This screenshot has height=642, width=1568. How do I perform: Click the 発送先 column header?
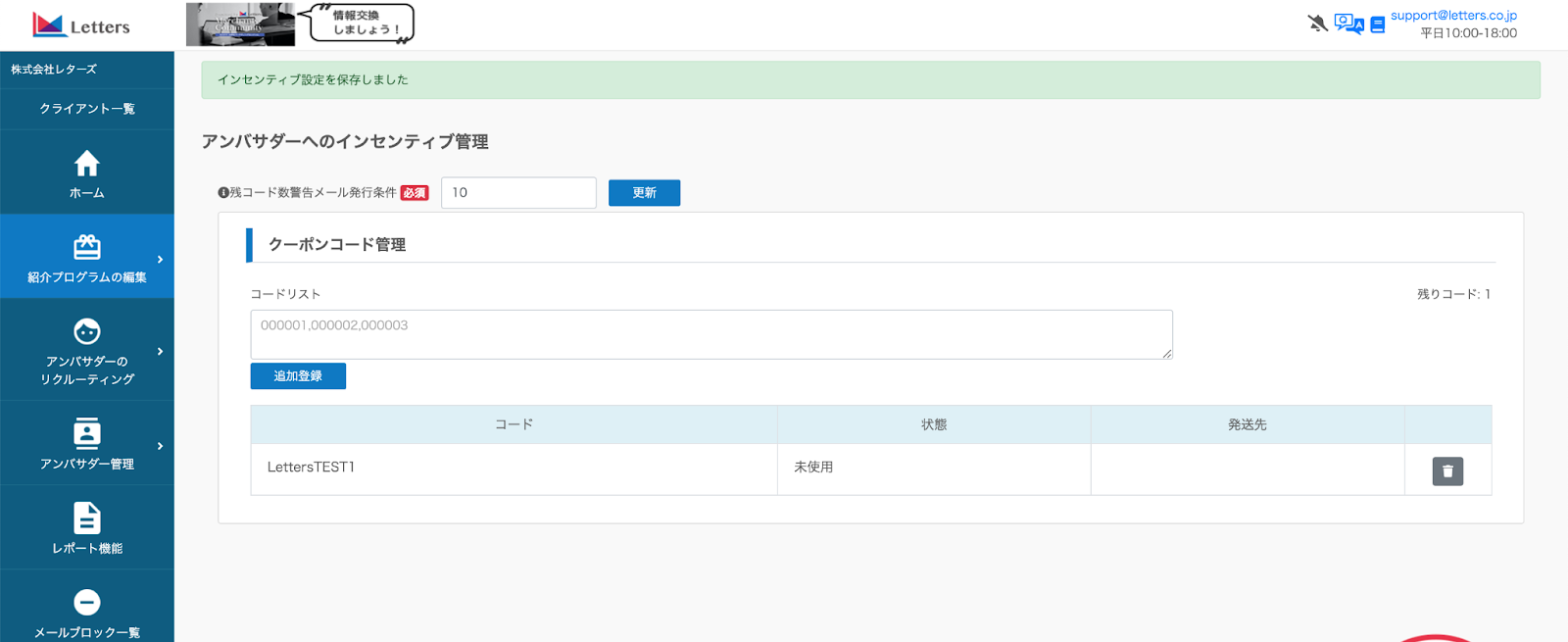click(x=1248, y=424)
